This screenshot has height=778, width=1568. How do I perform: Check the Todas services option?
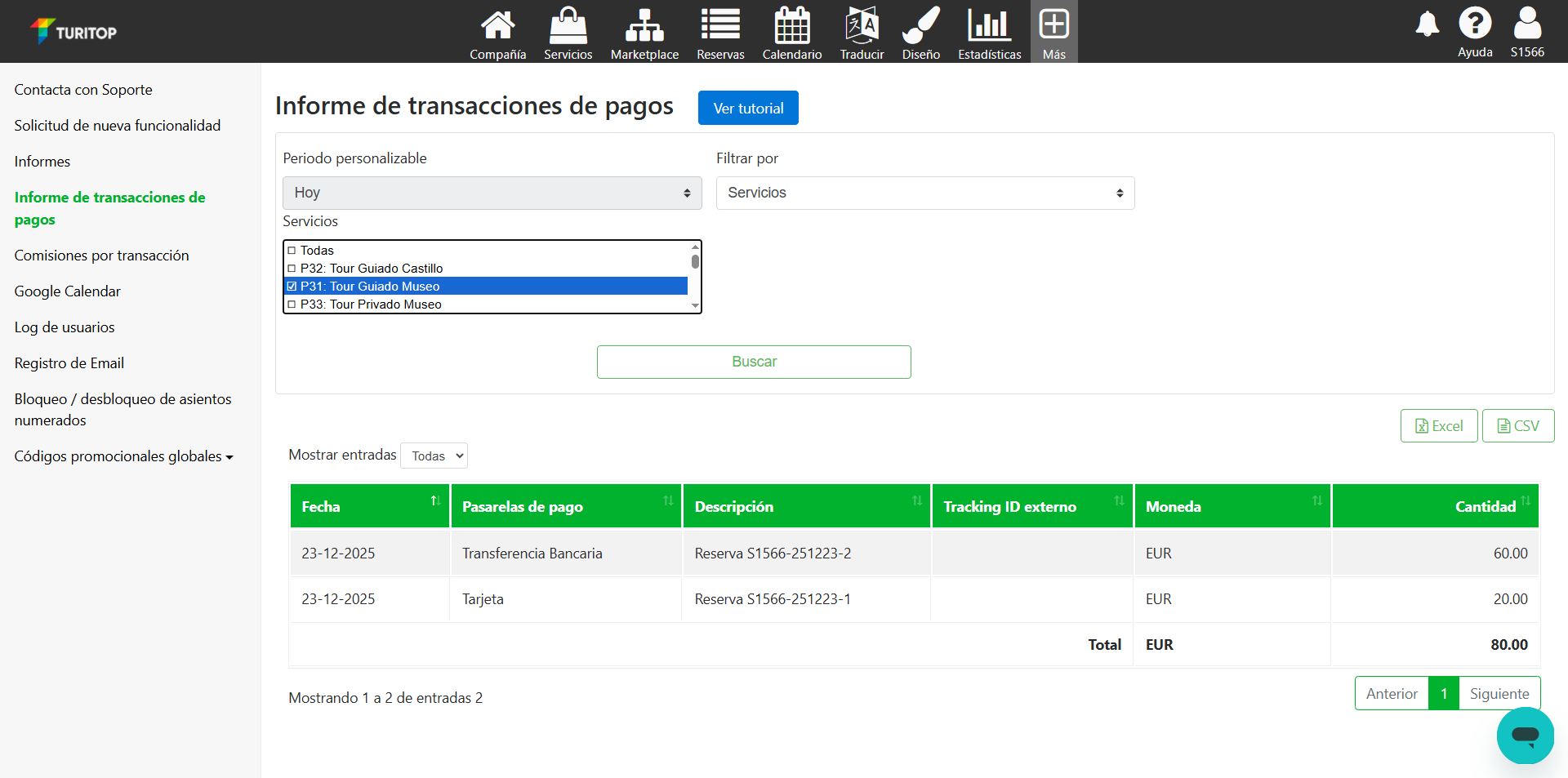click(292, 251)
